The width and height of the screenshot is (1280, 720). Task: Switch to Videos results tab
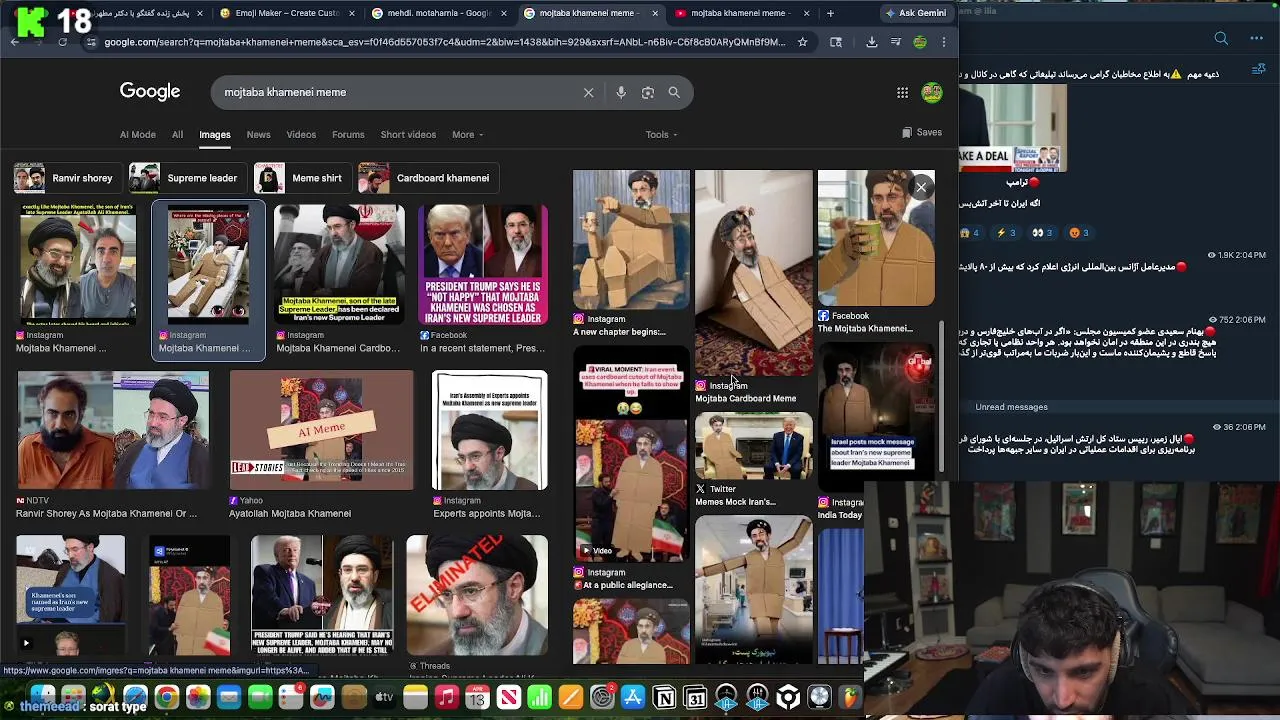301,134
